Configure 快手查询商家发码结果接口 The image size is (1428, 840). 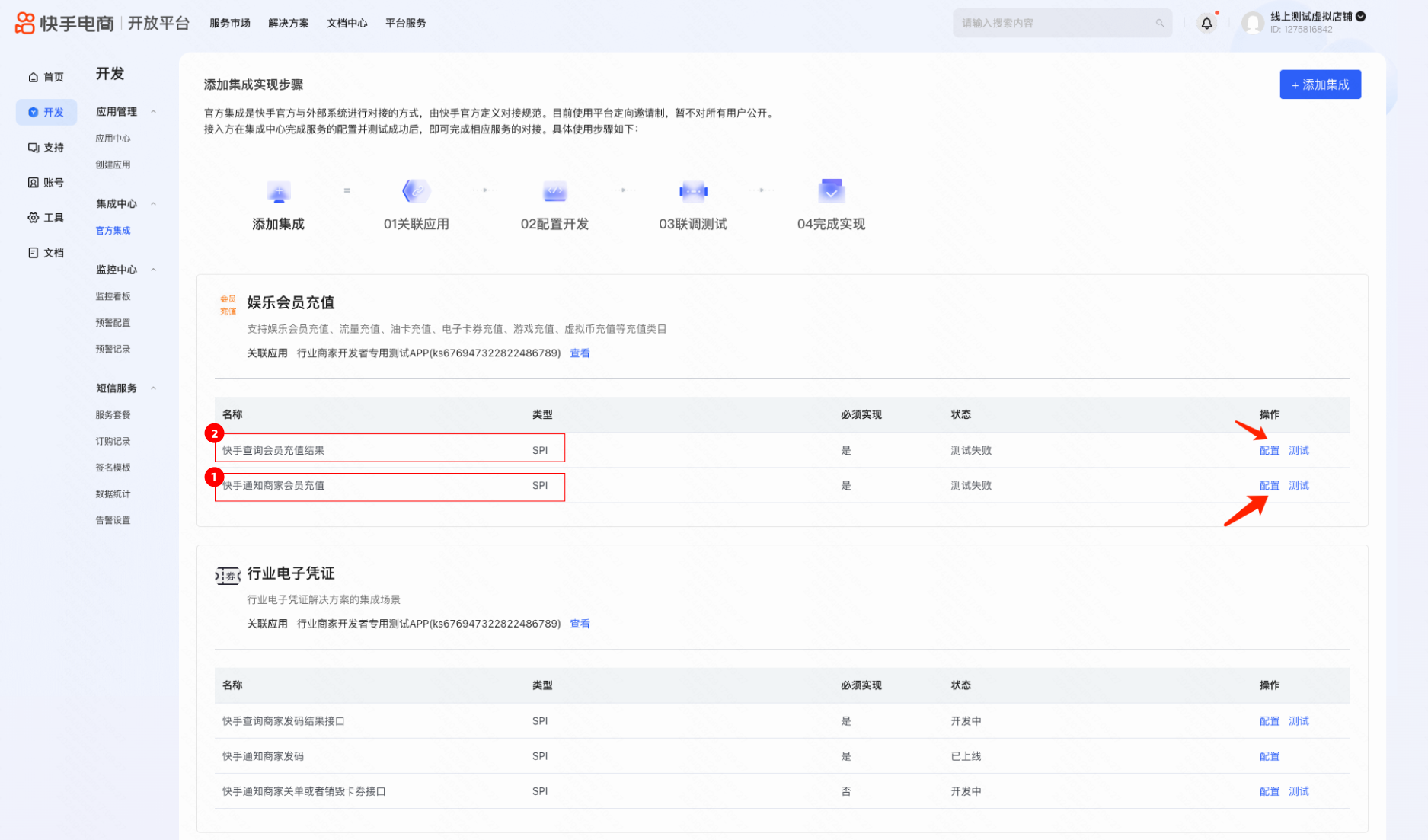click(1269, 721)
